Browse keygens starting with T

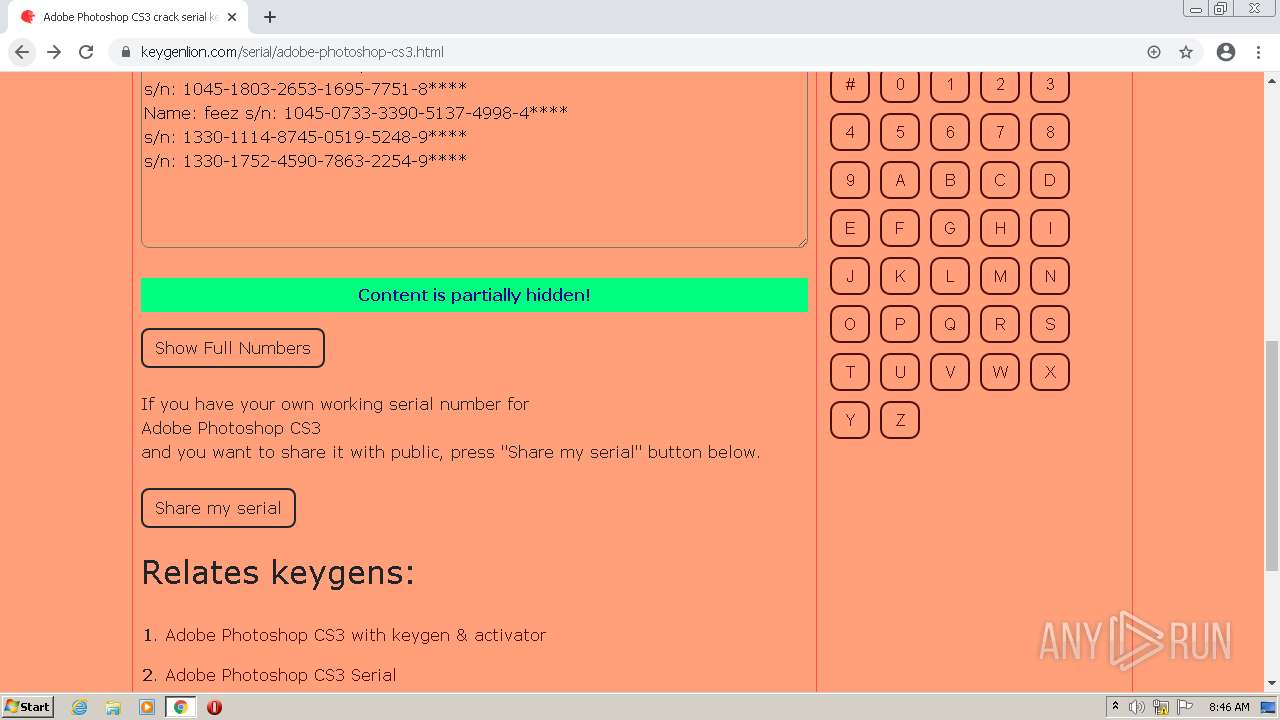click(850, 372)
